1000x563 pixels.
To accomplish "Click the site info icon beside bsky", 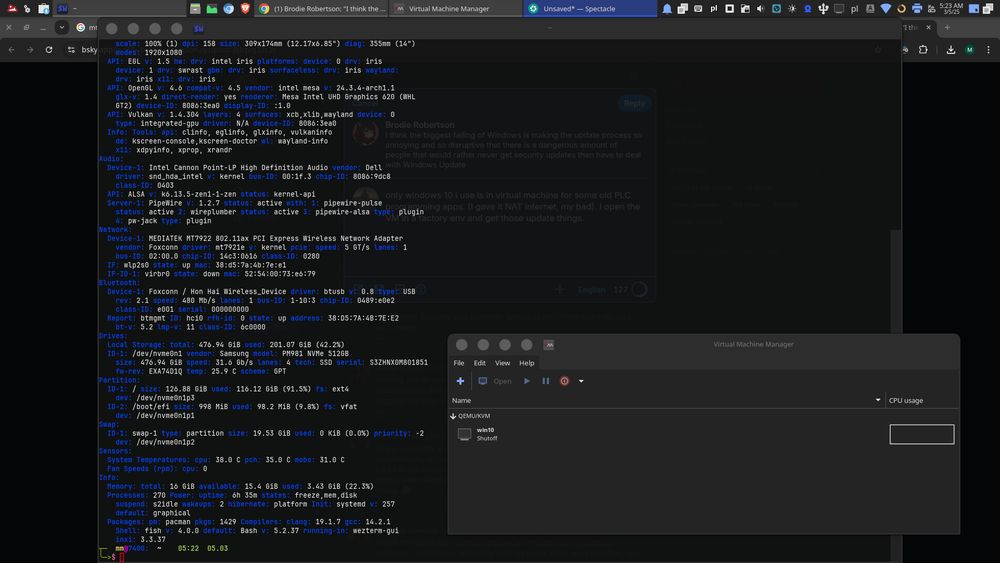I will [71, 49].
